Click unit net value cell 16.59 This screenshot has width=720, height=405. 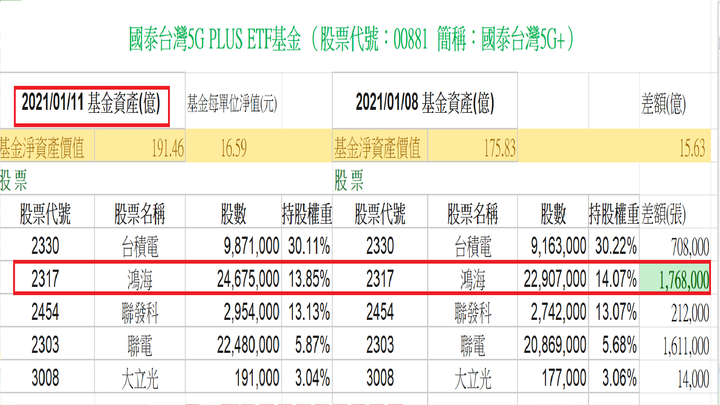tap(234, 148)
